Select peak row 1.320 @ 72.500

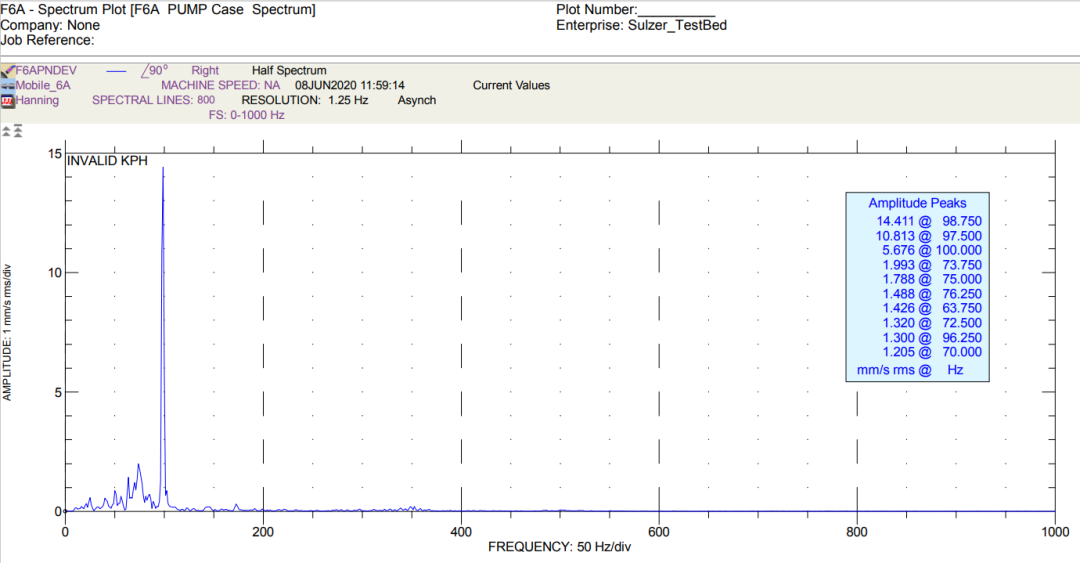pos(932,323)
